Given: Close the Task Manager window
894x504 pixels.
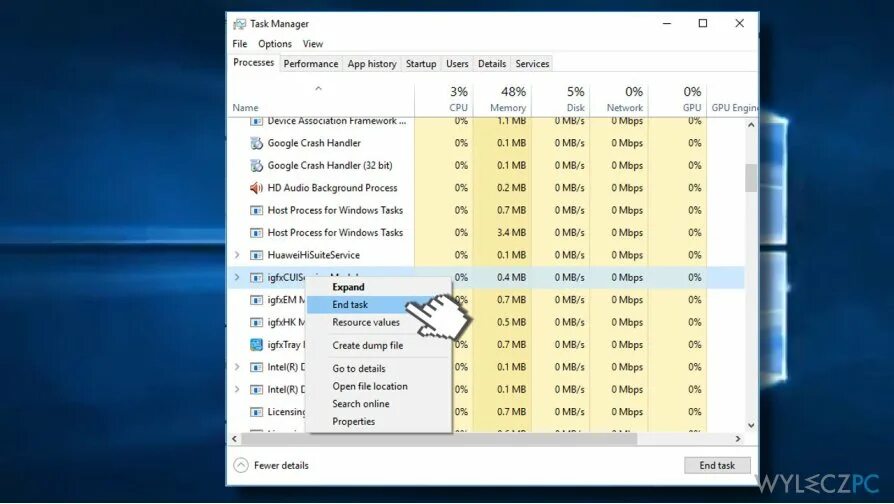Looking at the screenshot, I should coord(739,23).
